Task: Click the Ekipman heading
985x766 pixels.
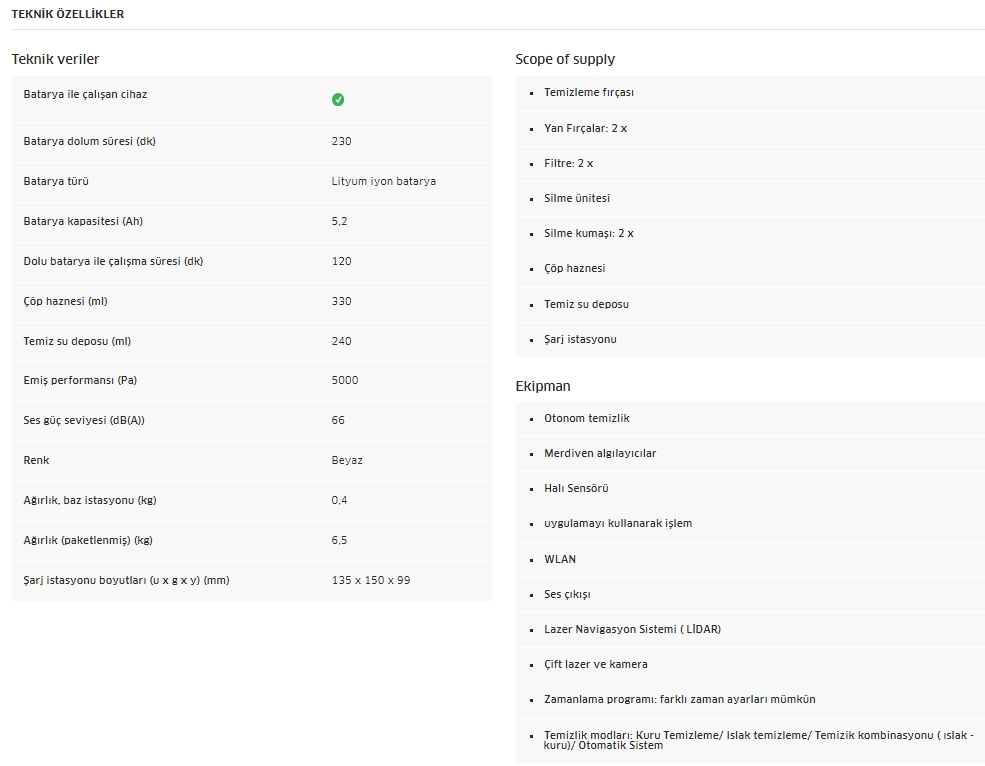Action: tap(543, 386)
